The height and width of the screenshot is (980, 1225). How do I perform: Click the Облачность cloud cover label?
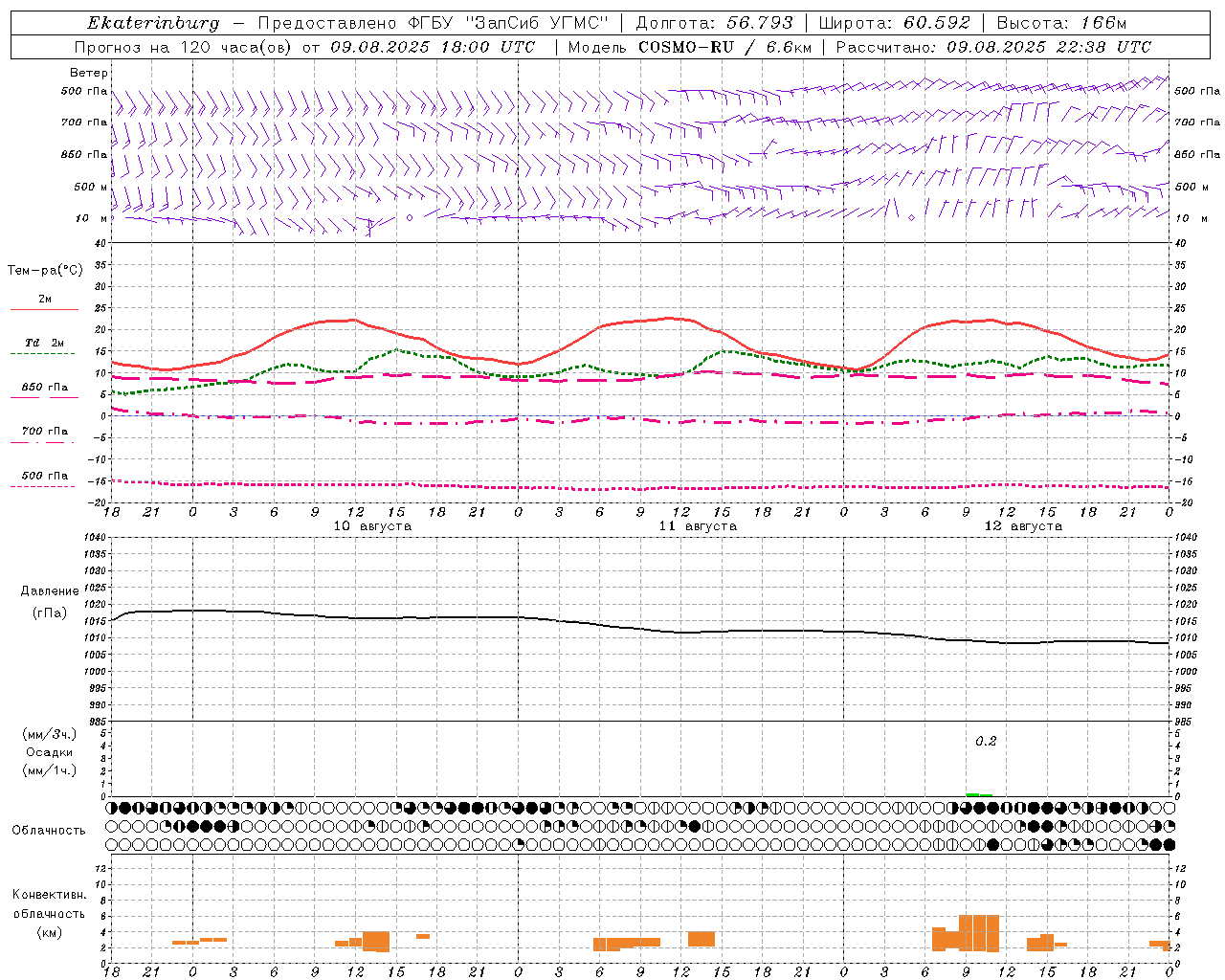click(49, 831)
